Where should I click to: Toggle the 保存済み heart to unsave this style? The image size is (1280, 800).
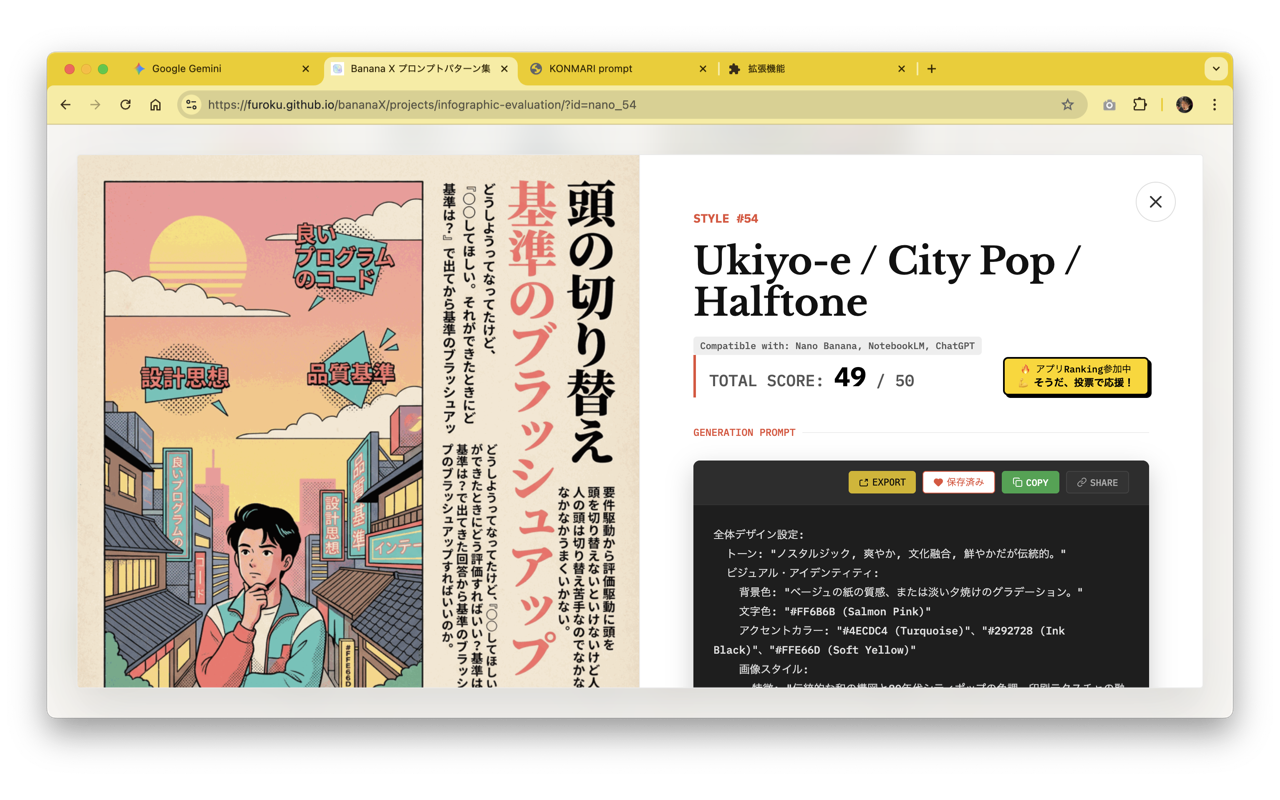958,482
